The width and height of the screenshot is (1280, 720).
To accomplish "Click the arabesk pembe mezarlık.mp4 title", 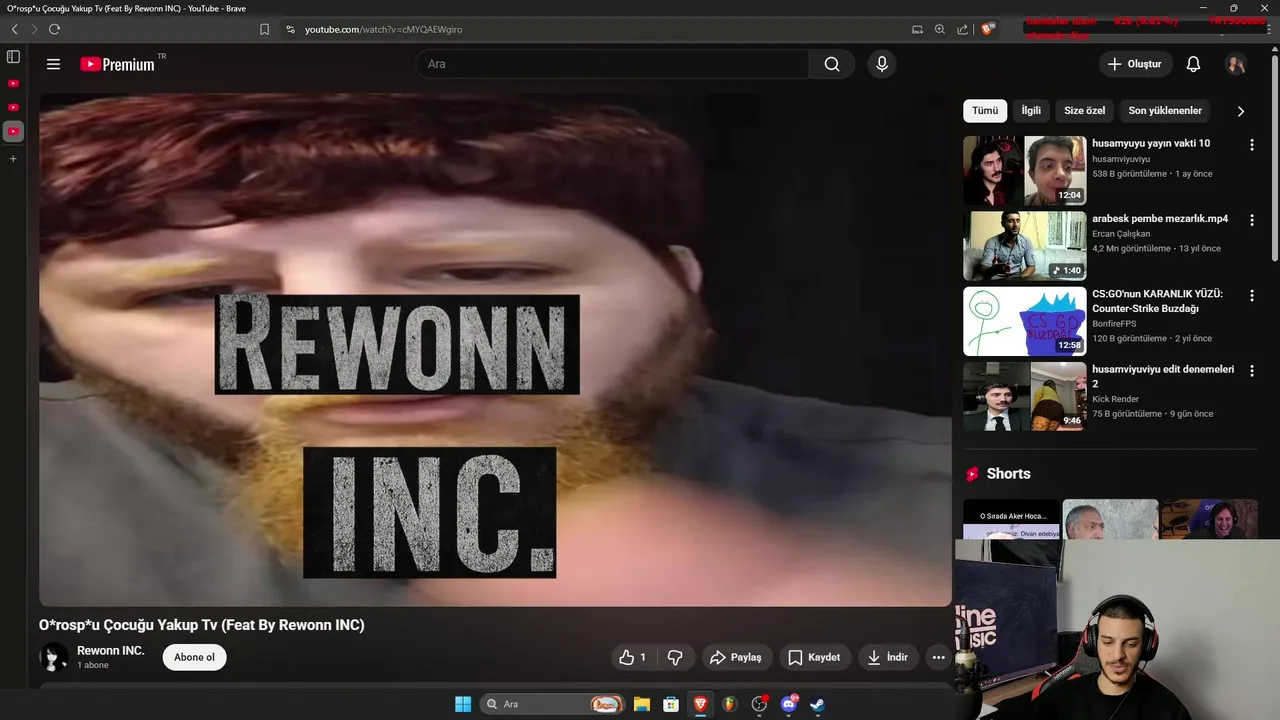I will click(1160, 219).
